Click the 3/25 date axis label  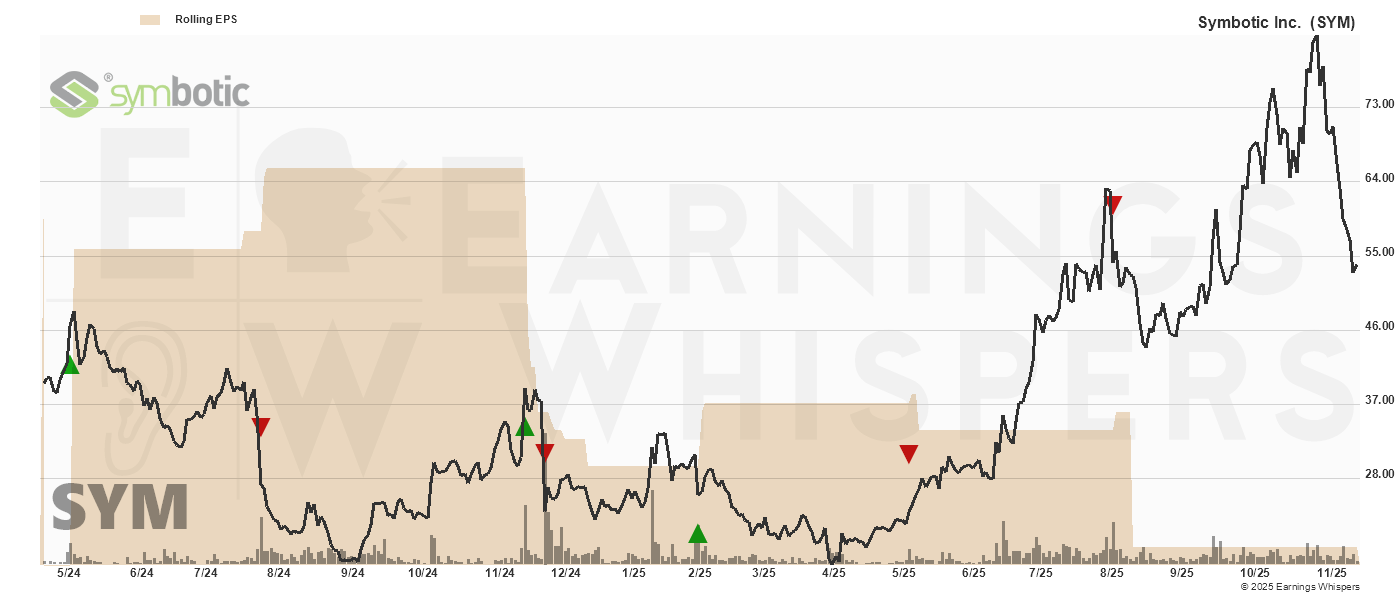point(763,573)
